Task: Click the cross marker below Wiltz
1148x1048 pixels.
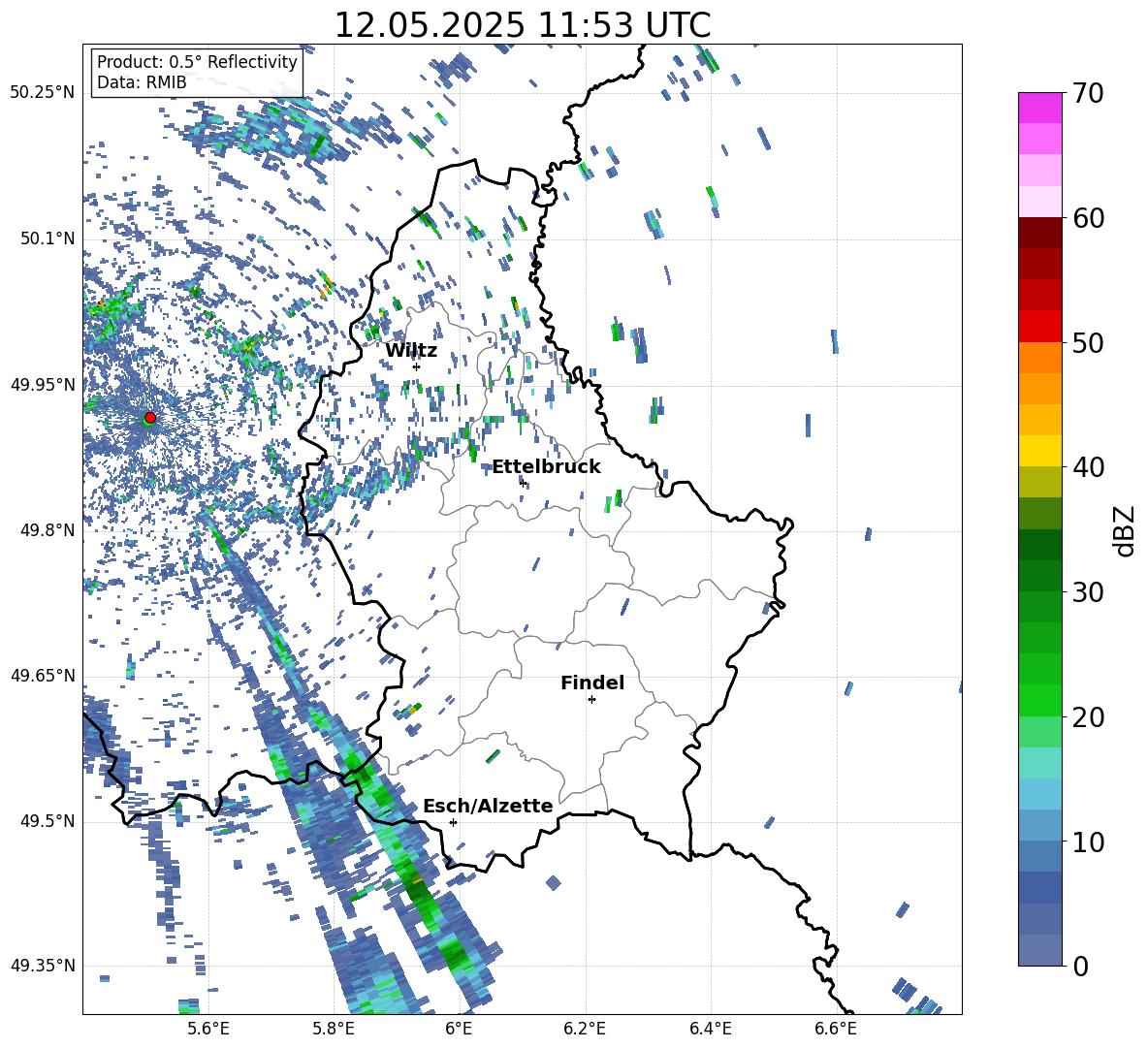Action: coord(417,366)
